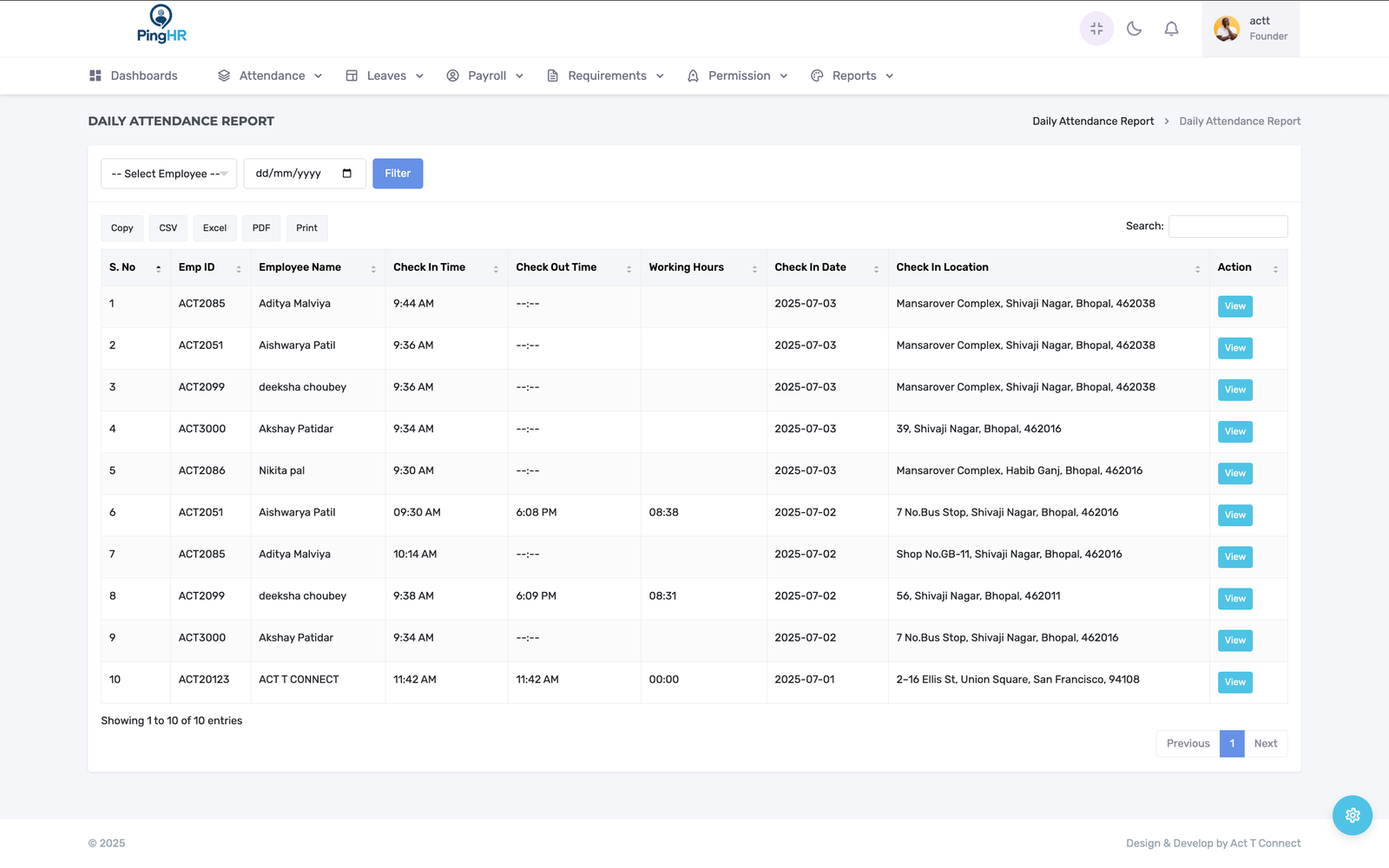Toggle dark mode moon icon

point(1134,29)
